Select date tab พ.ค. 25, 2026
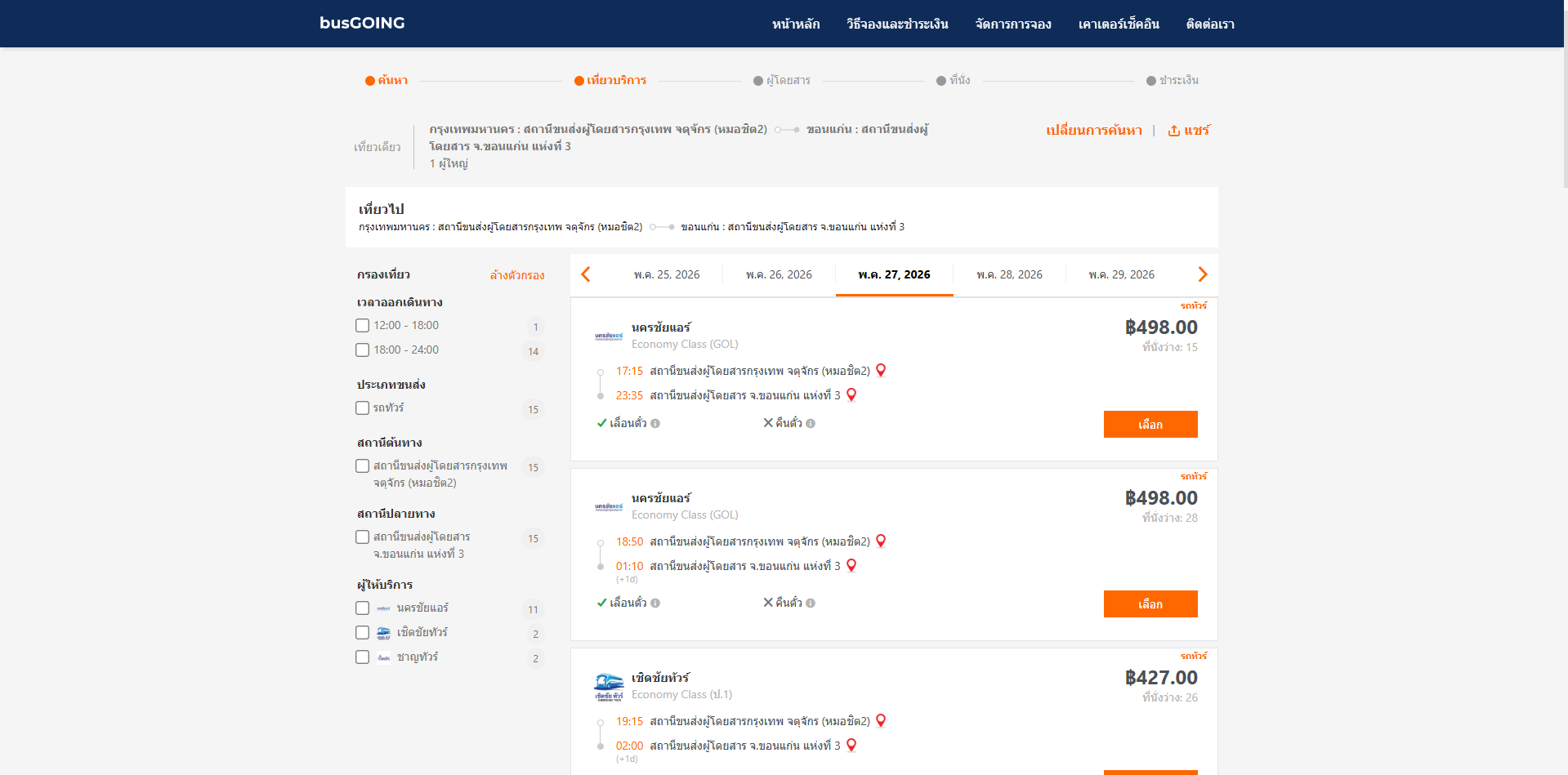 [x=667, y=274]
